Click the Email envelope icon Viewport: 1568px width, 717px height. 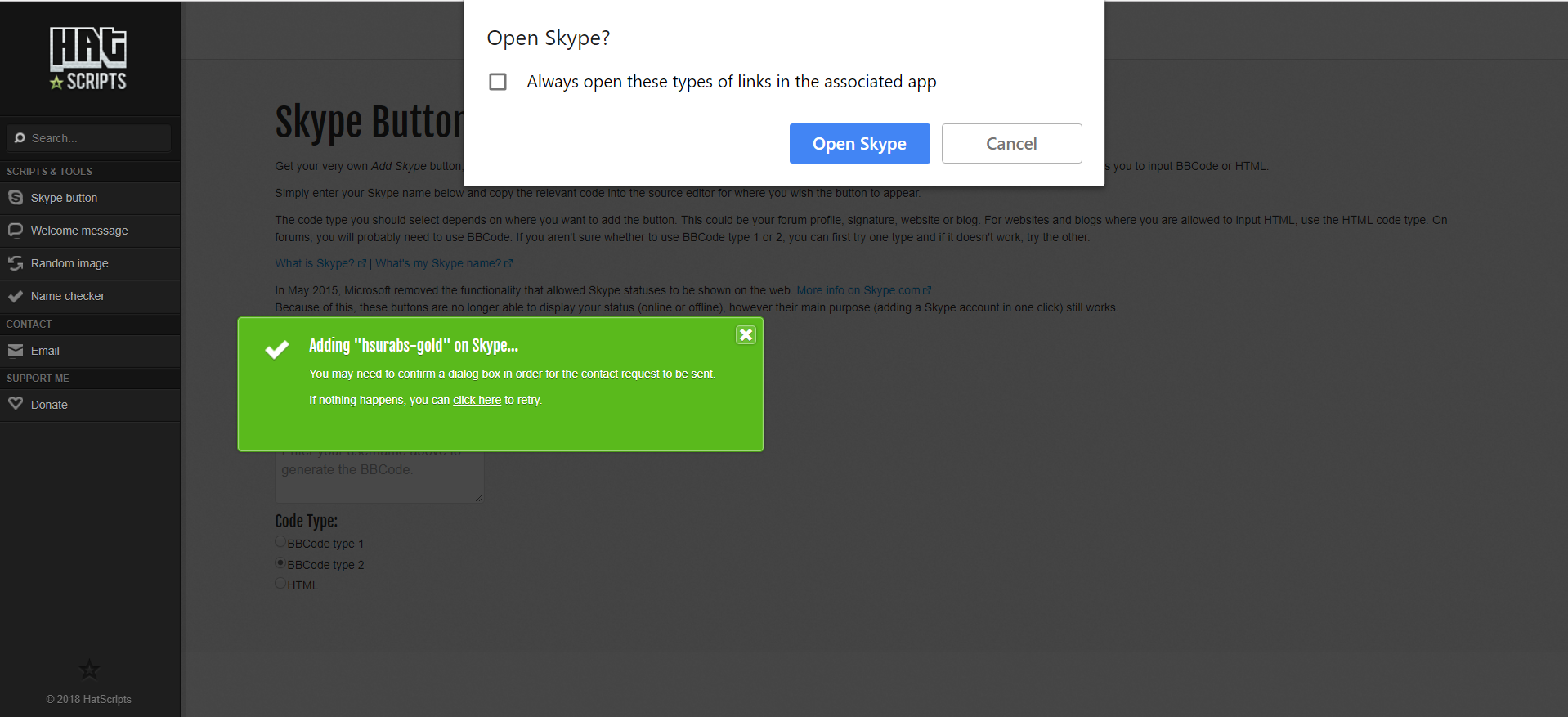[16, 350]
